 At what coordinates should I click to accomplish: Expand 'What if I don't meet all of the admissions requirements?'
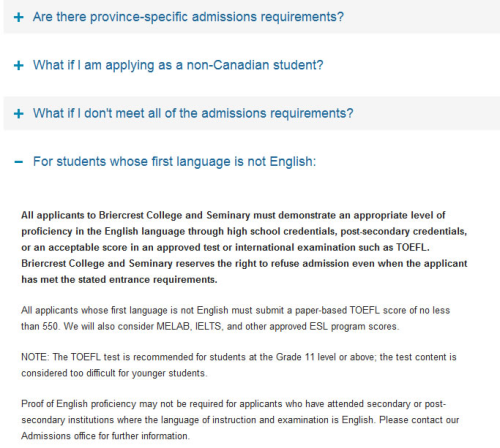click(x=193, y=113)
